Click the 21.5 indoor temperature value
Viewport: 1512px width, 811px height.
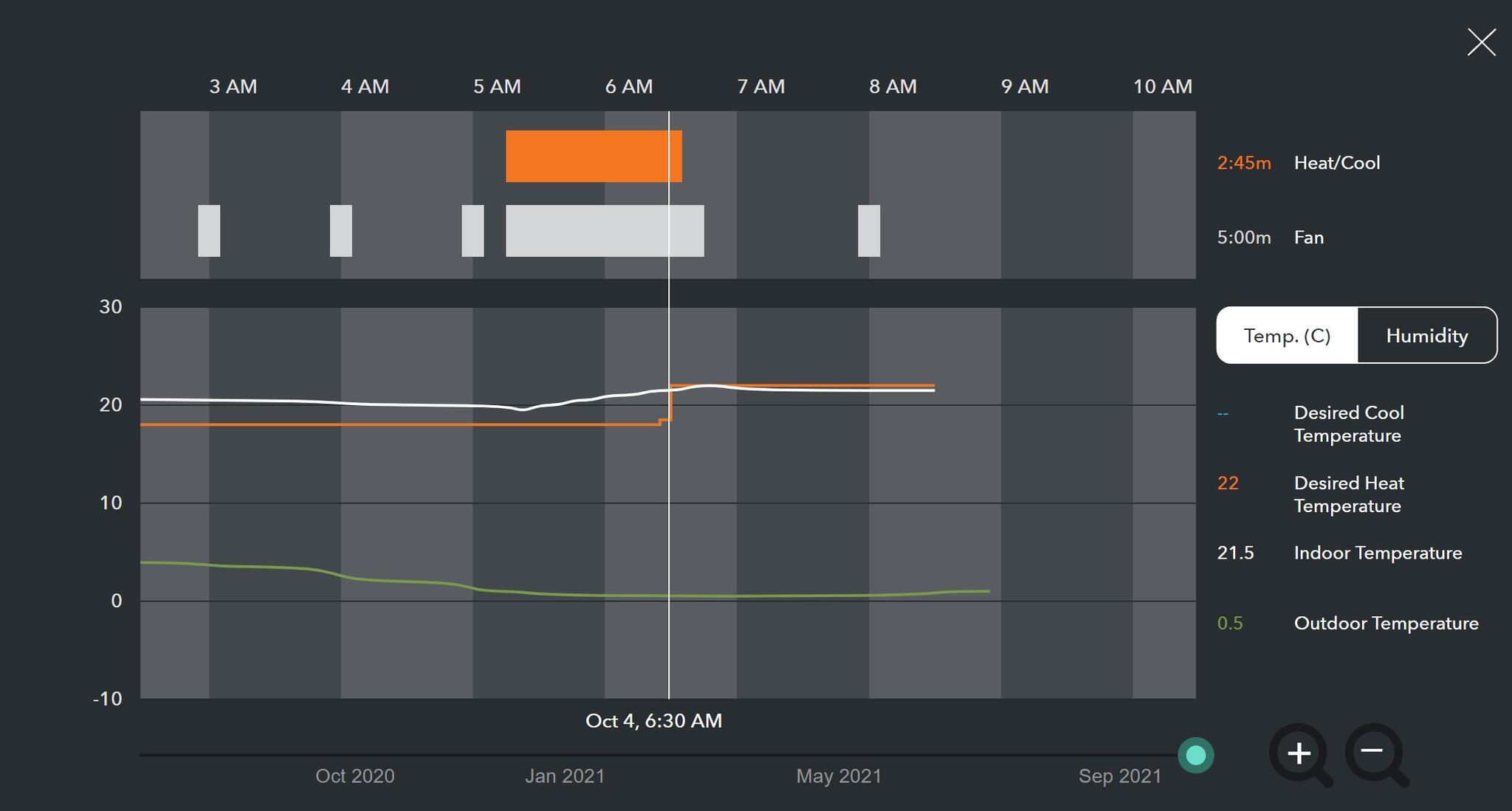[x=1235, y=553]
